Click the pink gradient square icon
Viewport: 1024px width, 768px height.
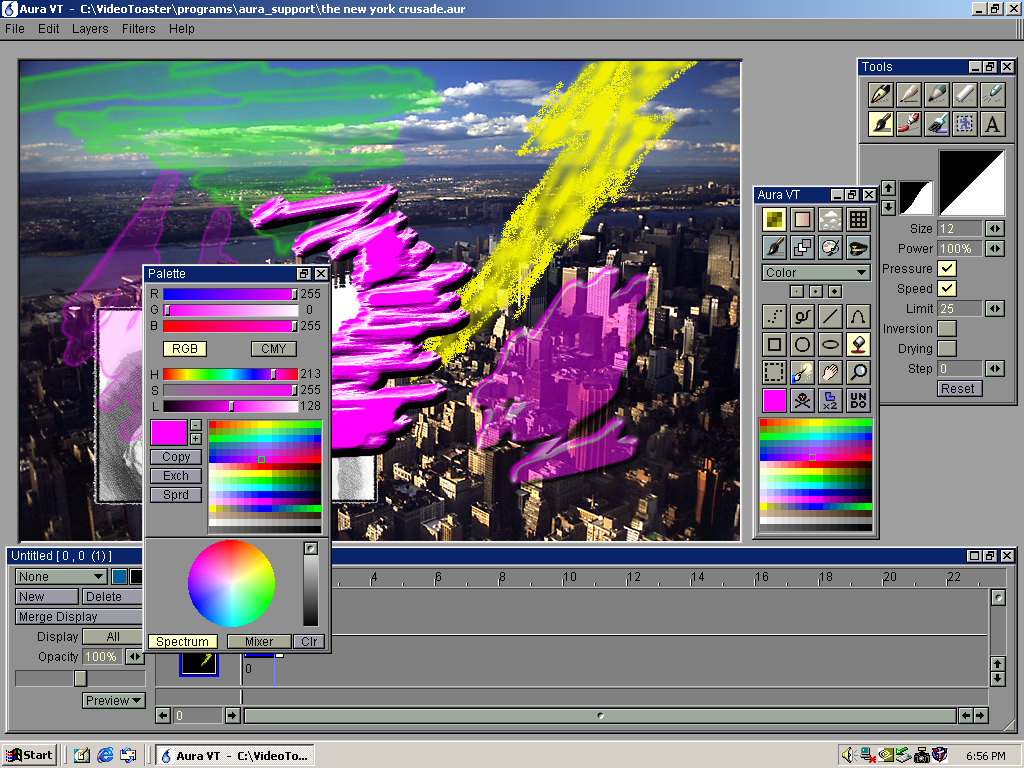(803, 219)
